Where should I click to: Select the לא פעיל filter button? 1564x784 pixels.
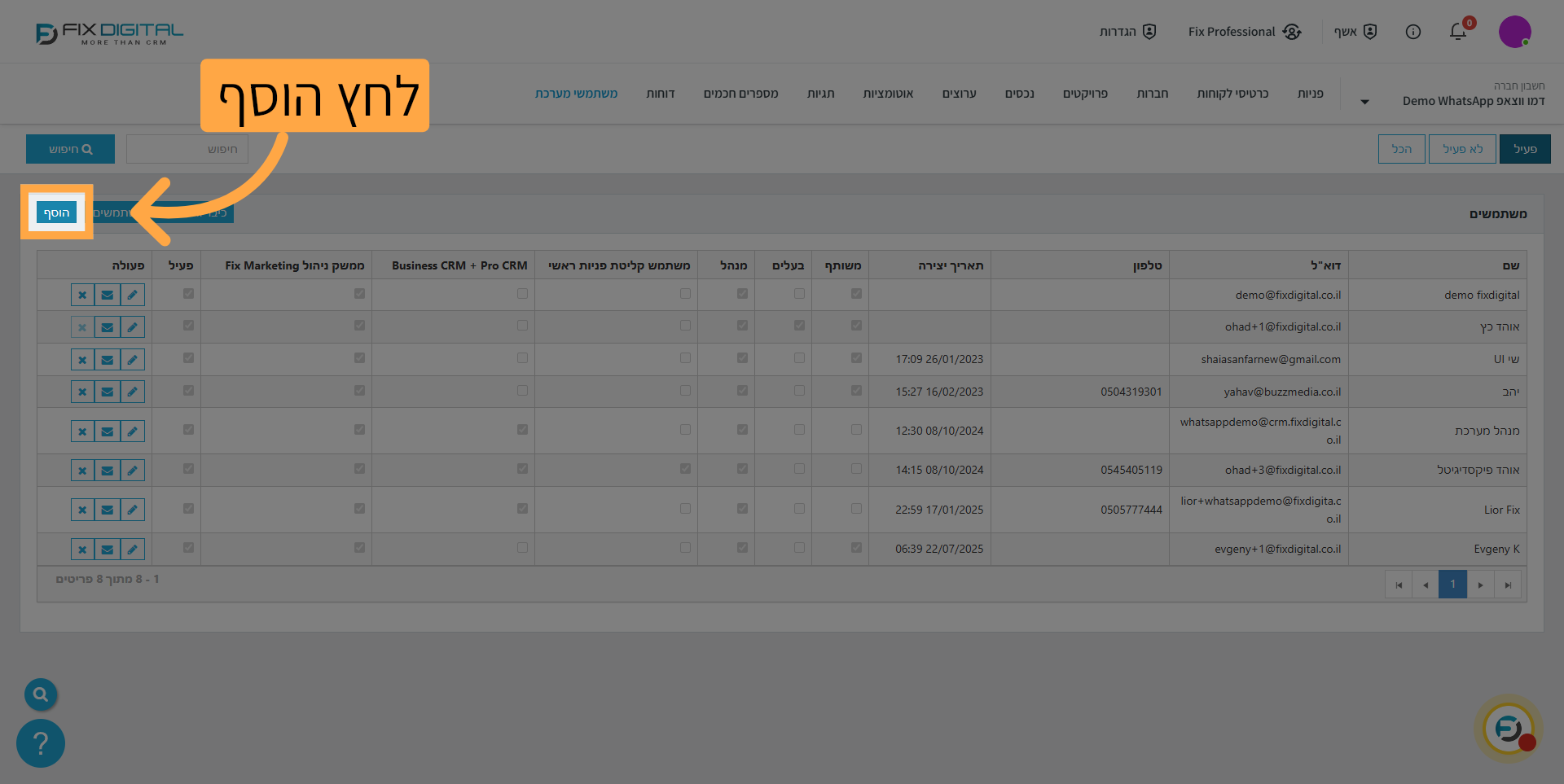coord(1462,149)
